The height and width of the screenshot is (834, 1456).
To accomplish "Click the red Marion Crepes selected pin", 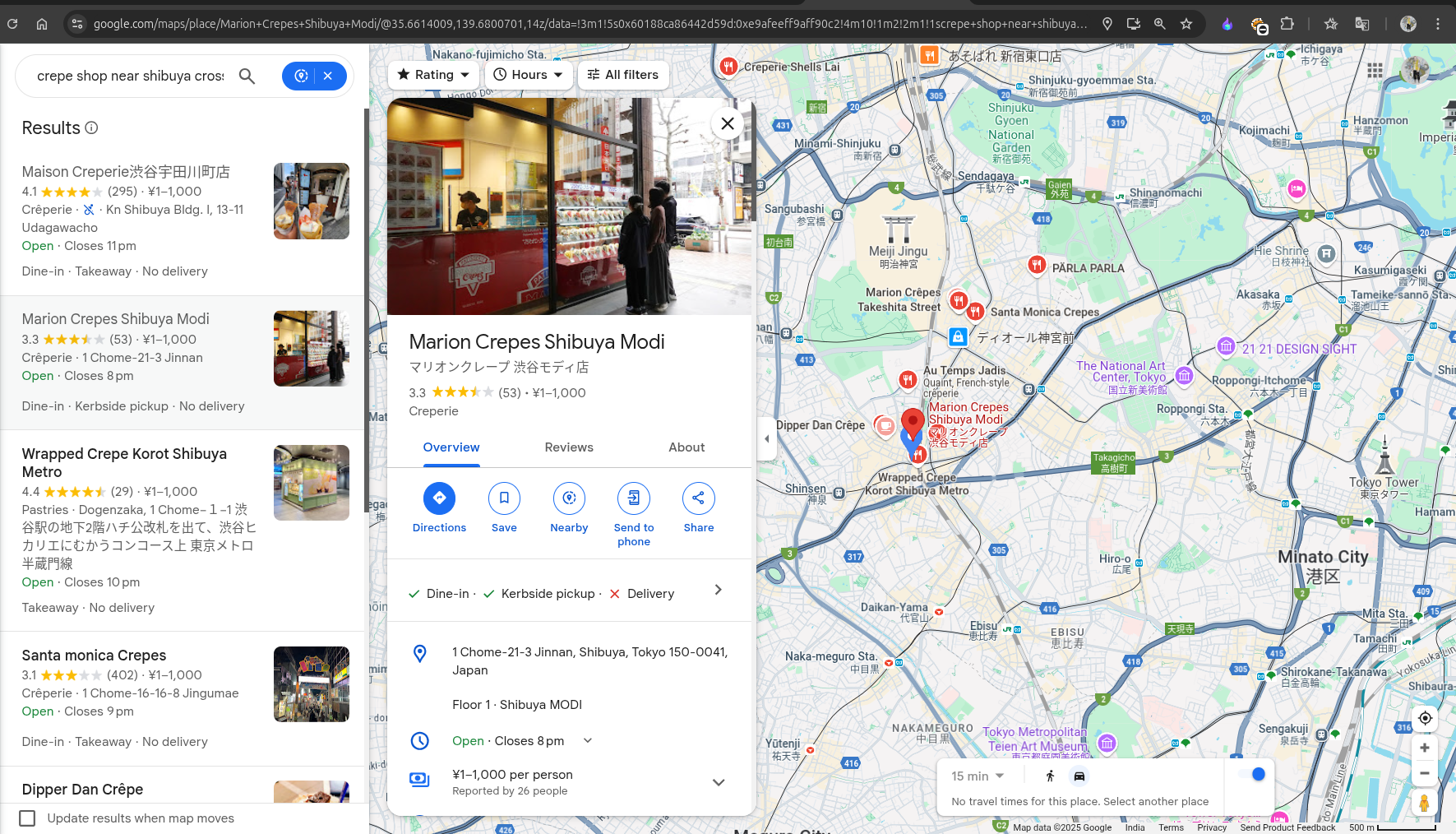I will coord(913,424).
